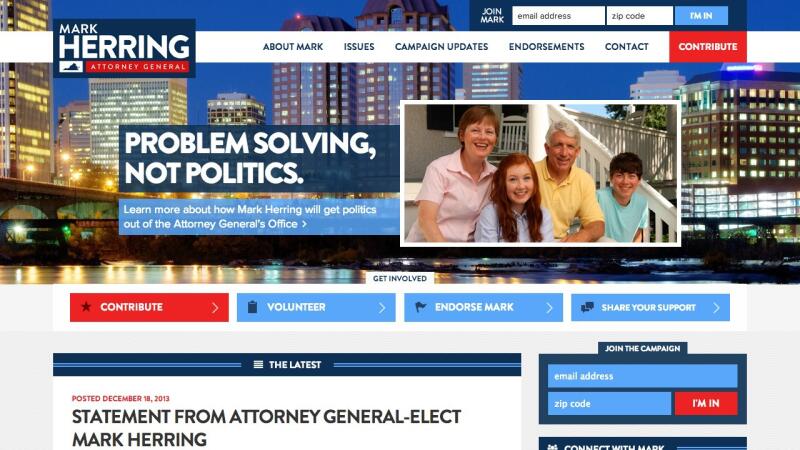Open the About Mark menu item
Image resolution: width=800 pixels, height=450 pixels.
[293, 46]
